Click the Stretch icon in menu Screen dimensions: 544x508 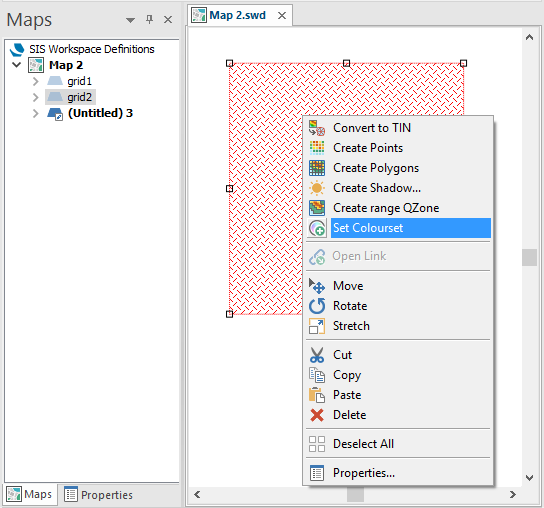tap(317, 326)
